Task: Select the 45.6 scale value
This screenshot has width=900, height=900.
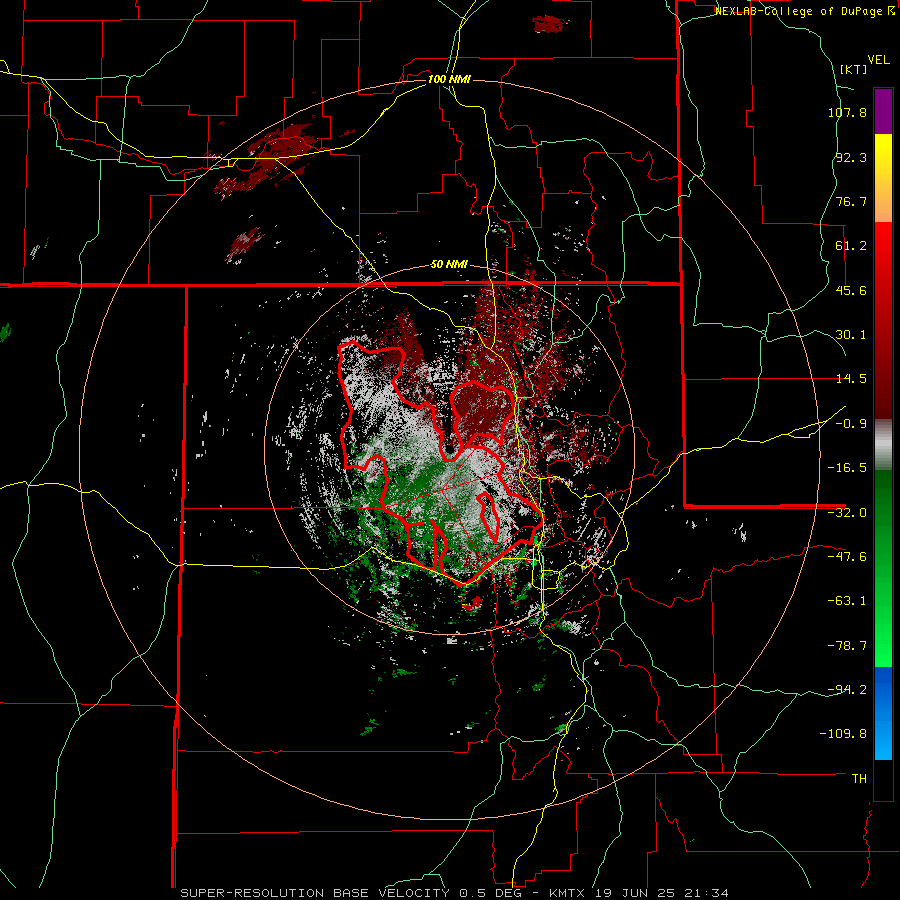Action: (851, 290)
